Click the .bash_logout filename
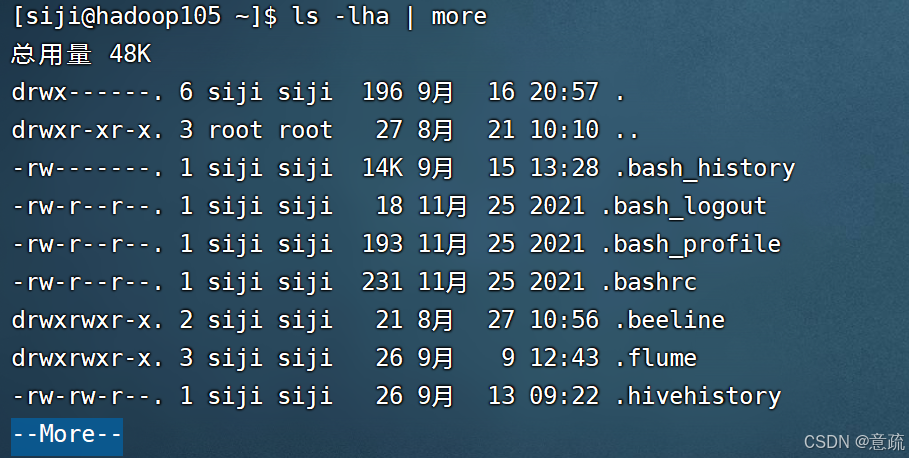Image resolution: width=909 pixels, height=458 pixels. (684, 207)
